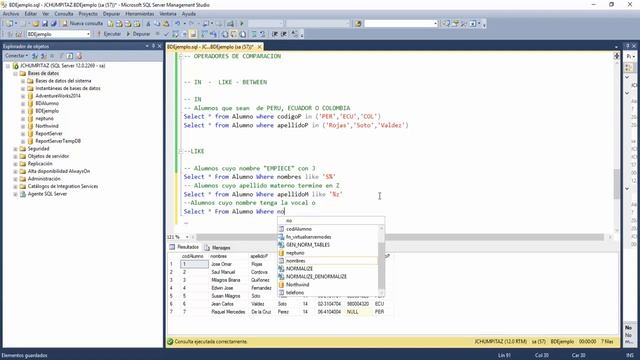Open the editor zoom percentage dropdown
Viewport: 640px width, 360px height.
pos(187,237)
